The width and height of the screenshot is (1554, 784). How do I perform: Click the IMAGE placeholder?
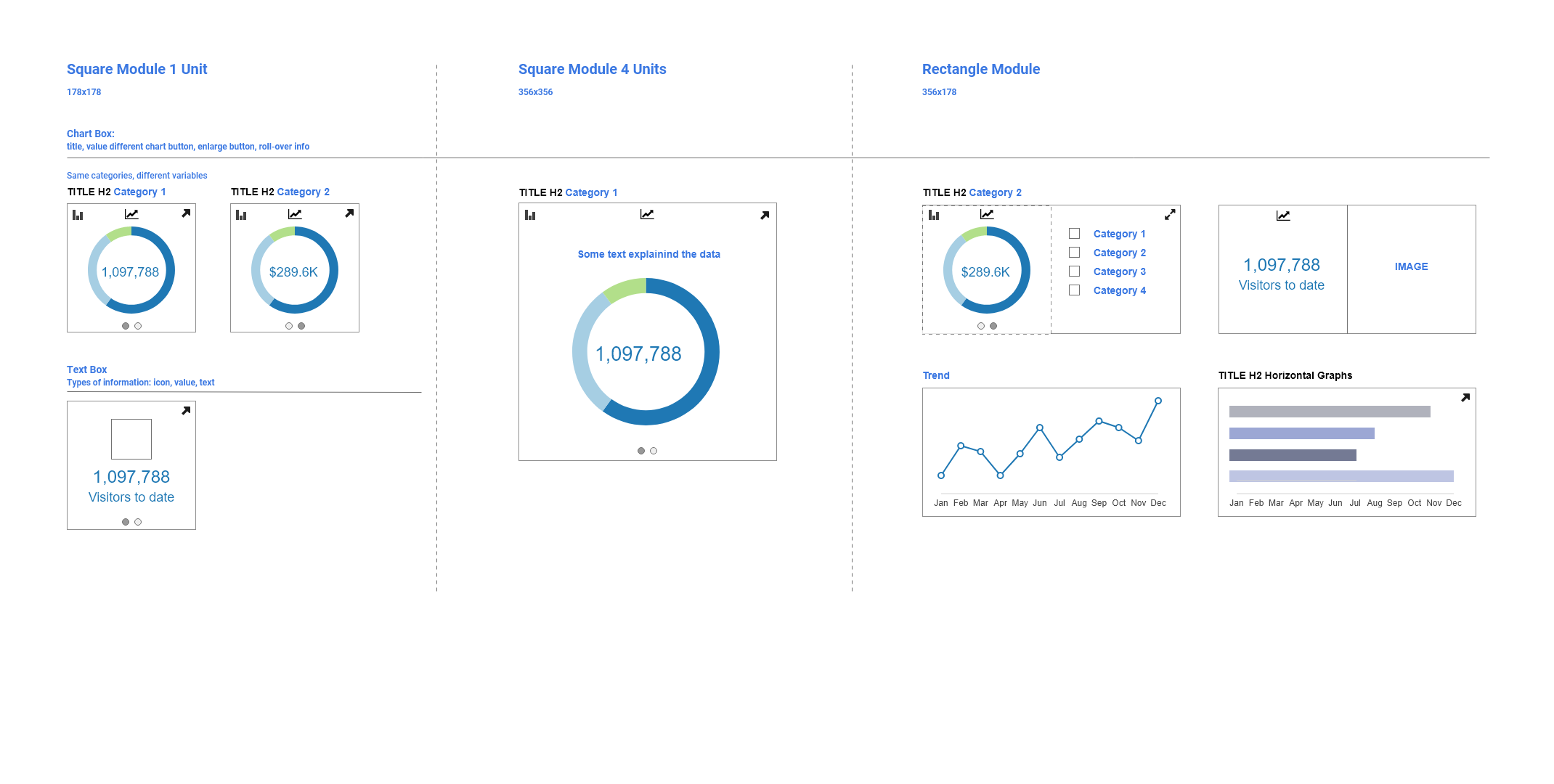(x=1411, y=266)
